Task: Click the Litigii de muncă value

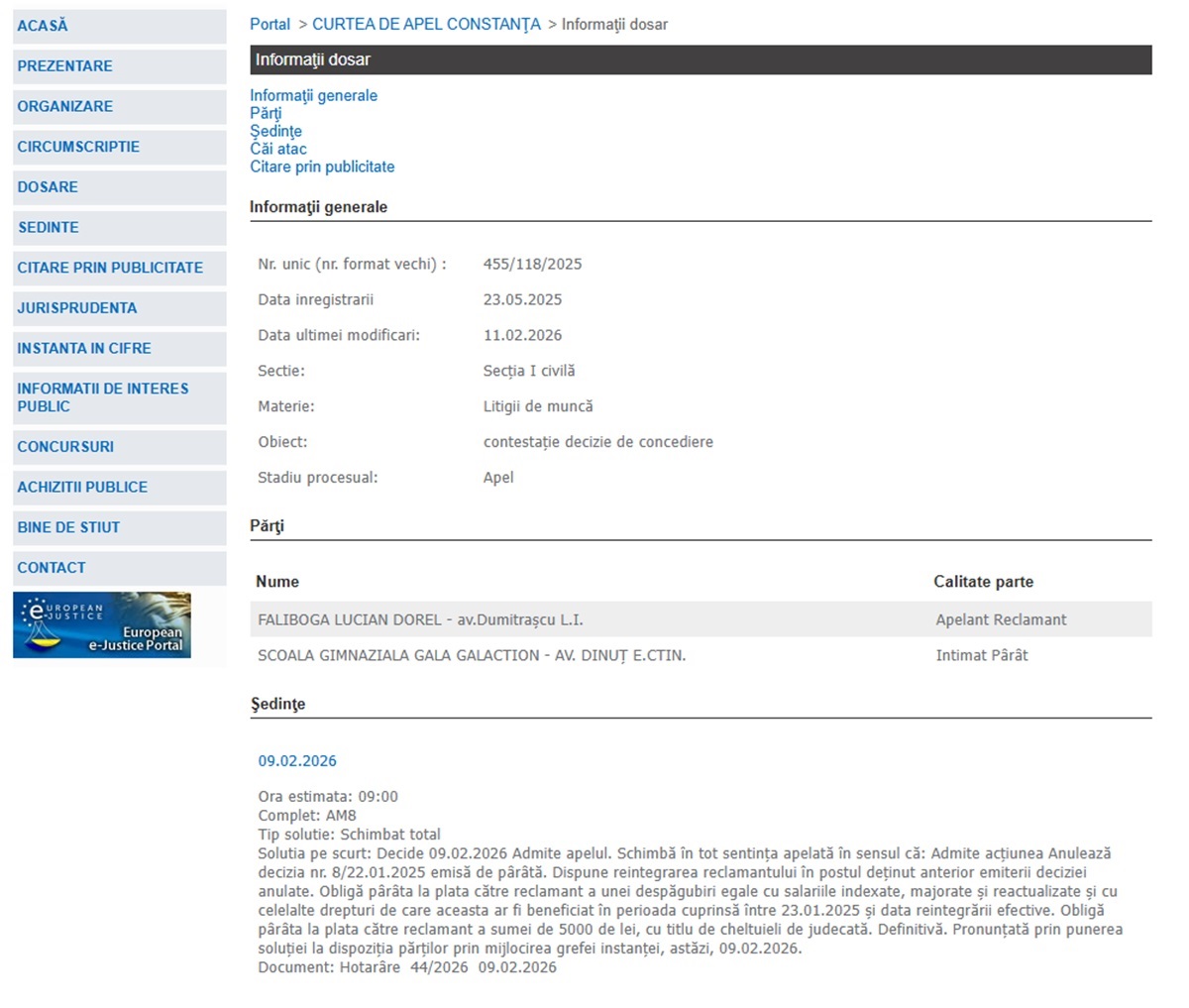Action: pos(538,407)
